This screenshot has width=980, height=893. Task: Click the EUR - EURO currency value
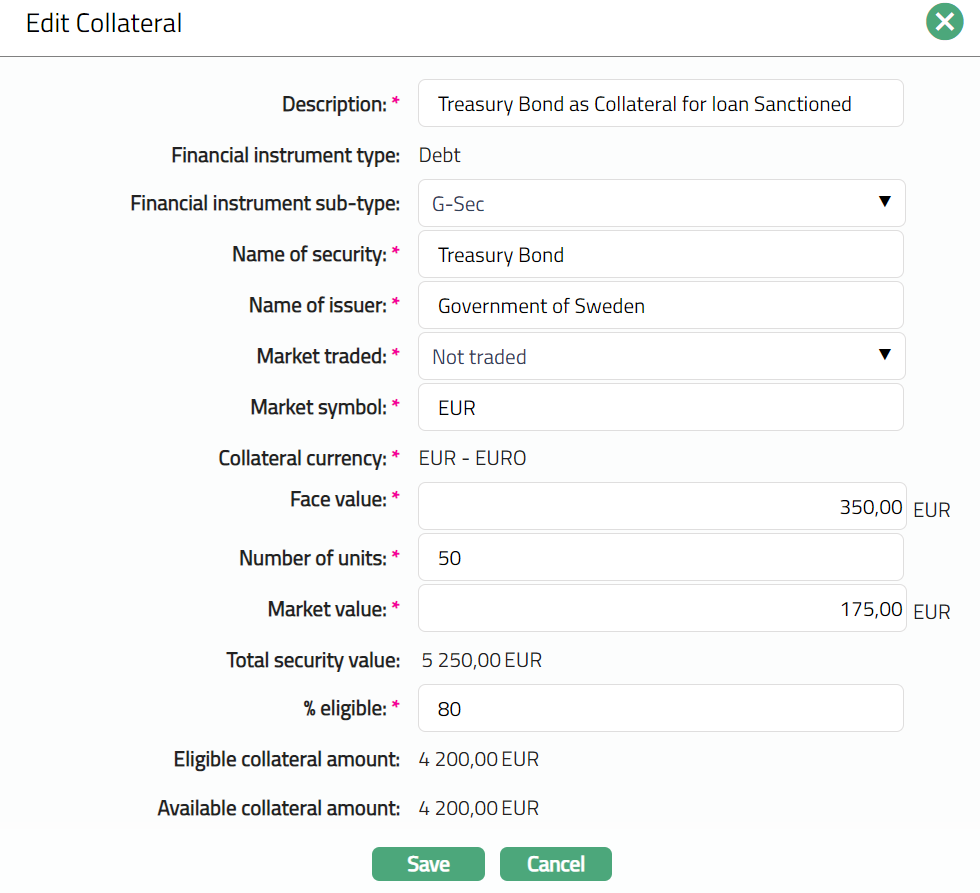[x=472, y=459]
